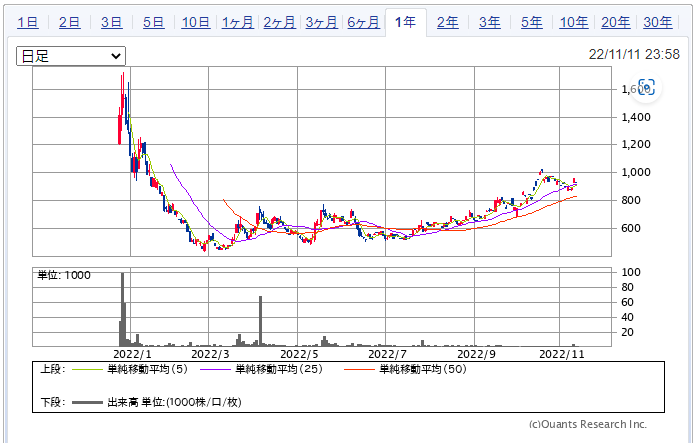Click the 2022/9 date axis label

click(477, 354)
